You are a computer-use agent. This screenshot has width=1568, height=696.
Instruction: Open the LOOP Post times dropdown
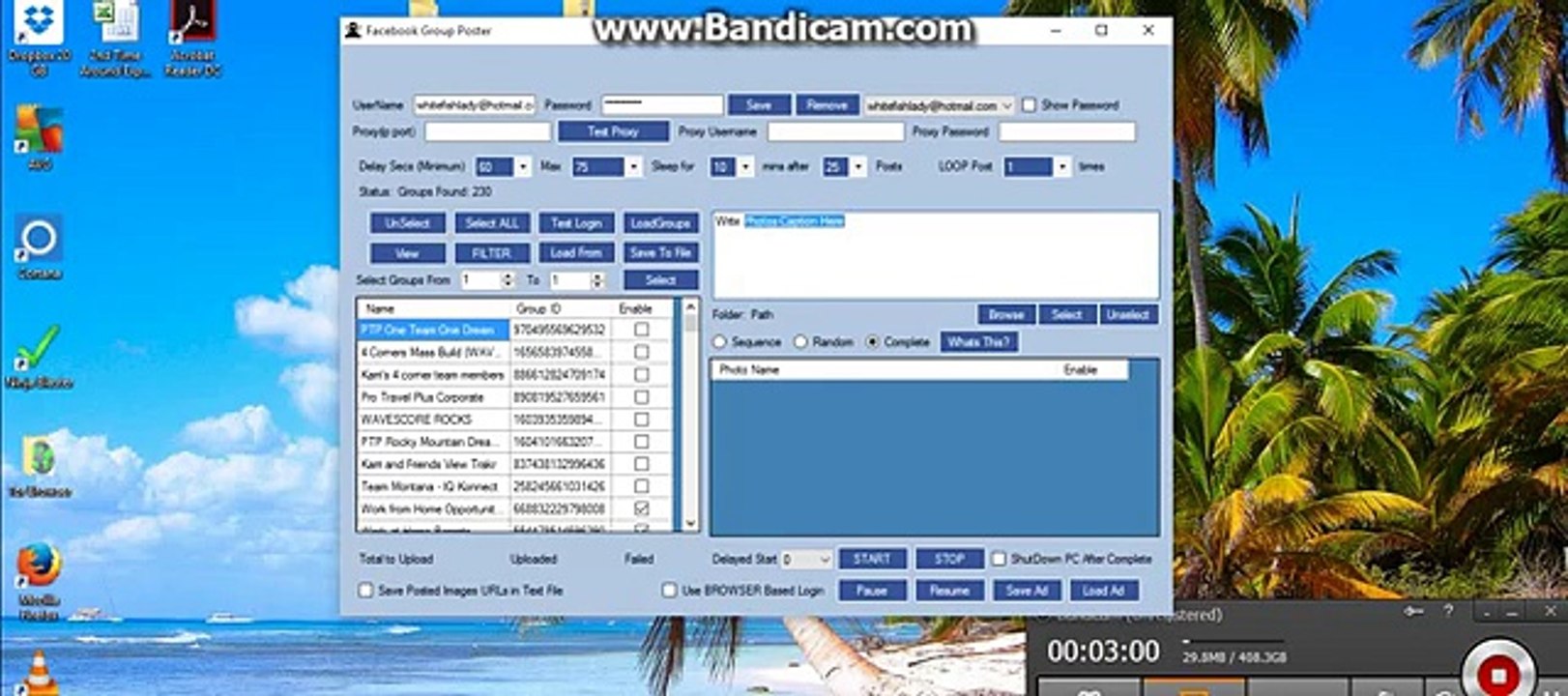point(1062,167)
